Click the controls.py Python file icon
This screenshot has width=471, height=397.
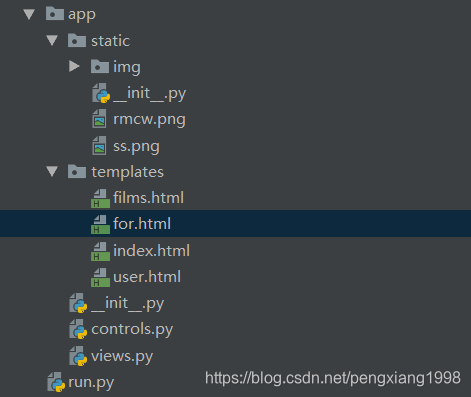78,329
